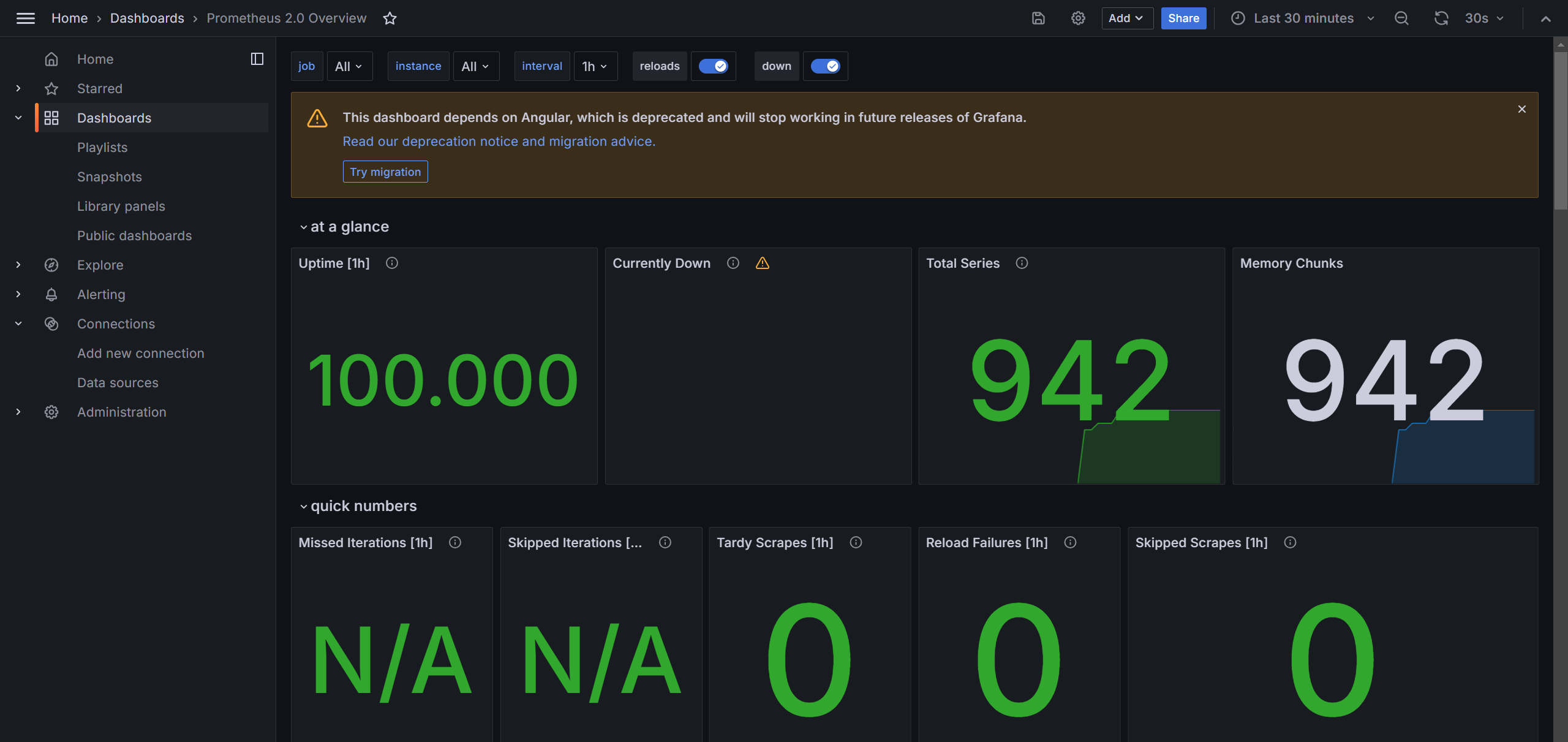Viewport: 1568px width, 742px height.
Task: Click the save dashboard icon
Action: (x=1038, y=18)
